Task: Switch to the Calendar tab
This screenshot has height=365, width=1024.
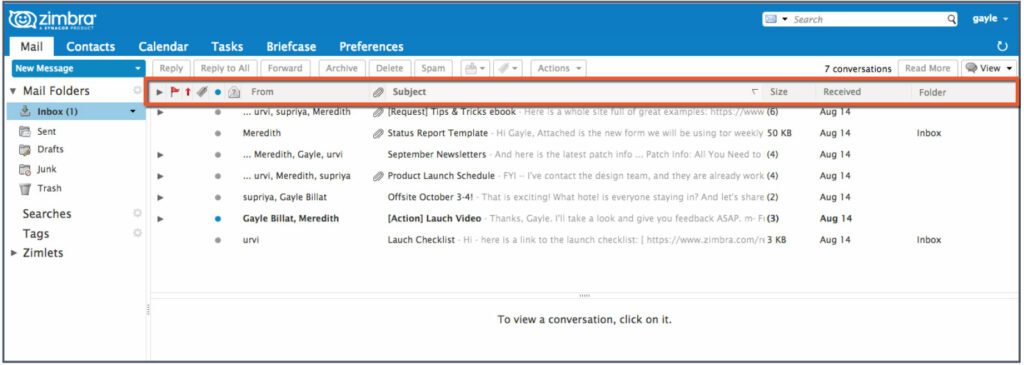Action: coord(163,46)
